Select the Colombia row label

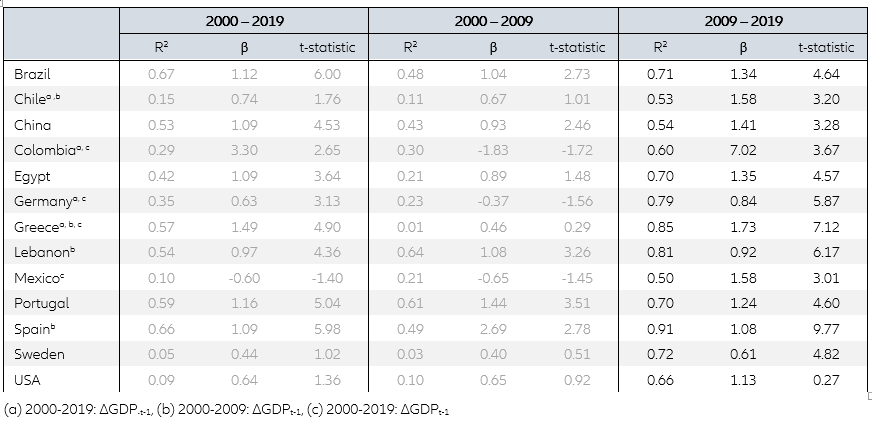[x=43, y=150]
